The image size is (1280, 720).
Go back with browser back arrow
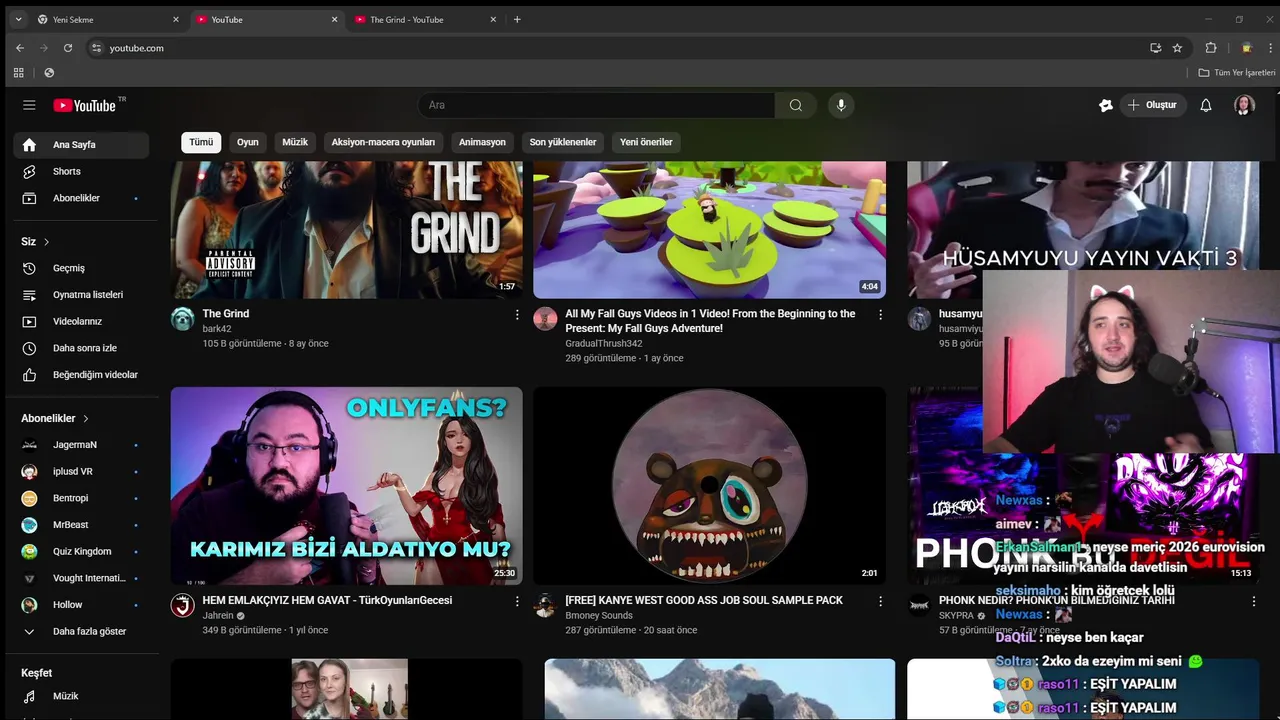point(20,48)
